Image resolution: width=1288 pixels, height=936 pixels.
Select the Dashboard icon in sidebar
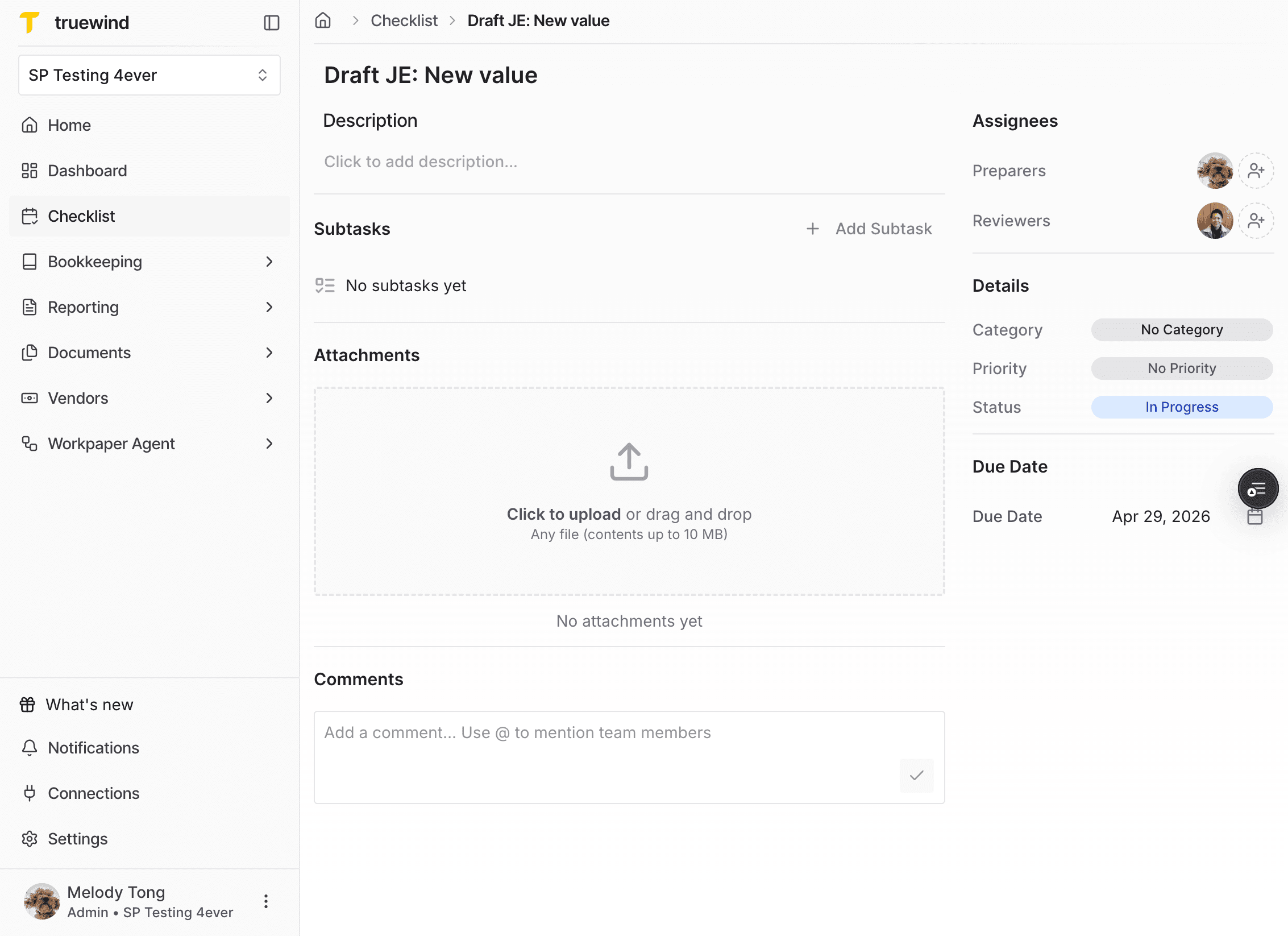pyautogui.click(x=30, y=171)
